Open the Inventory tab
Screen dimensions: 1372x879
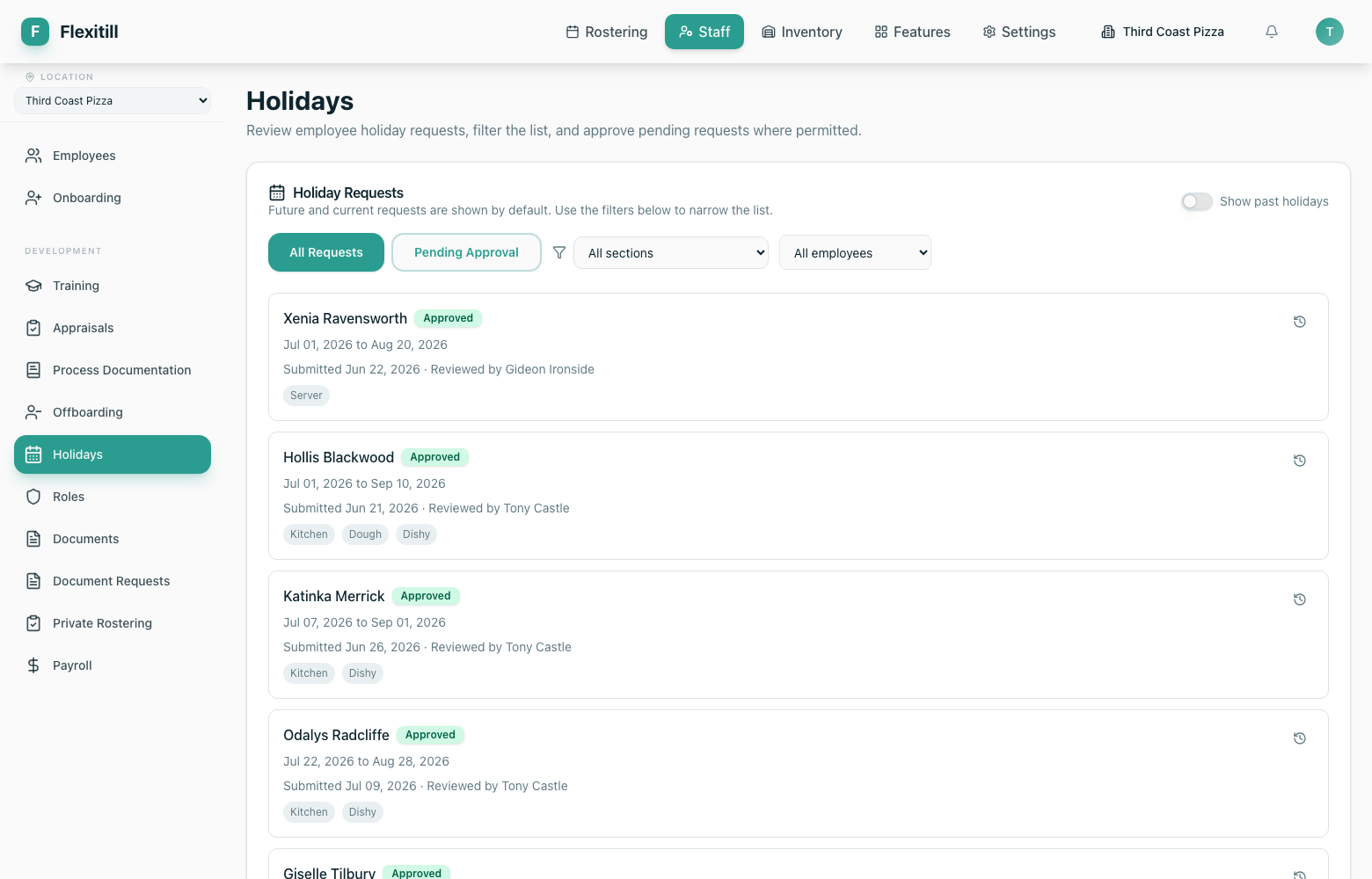point(802,32)
